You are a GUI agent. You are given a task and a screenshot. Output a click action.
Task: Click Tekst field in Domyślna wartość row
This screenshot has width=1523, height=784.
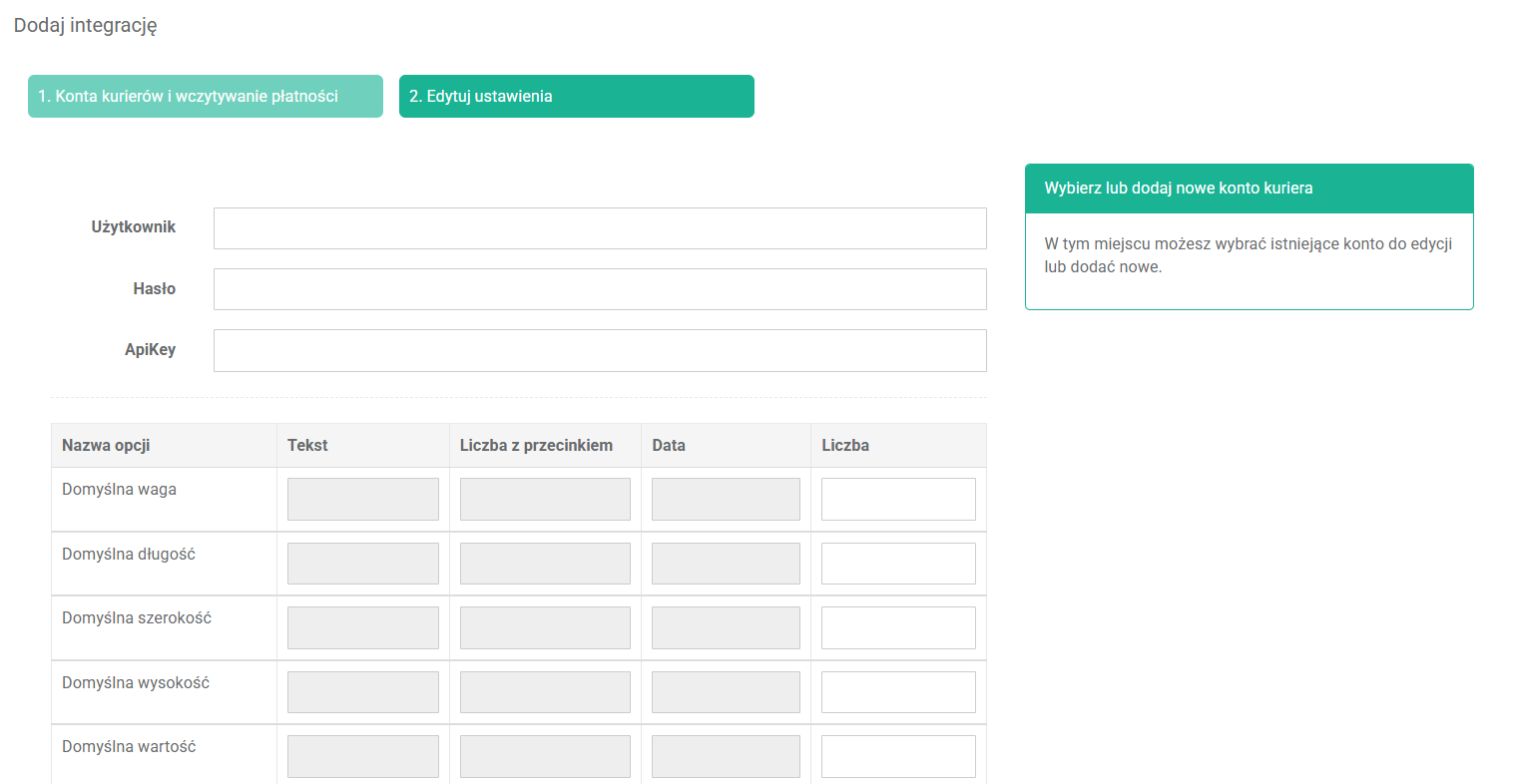pyautogui.click(x=362, y=756)
